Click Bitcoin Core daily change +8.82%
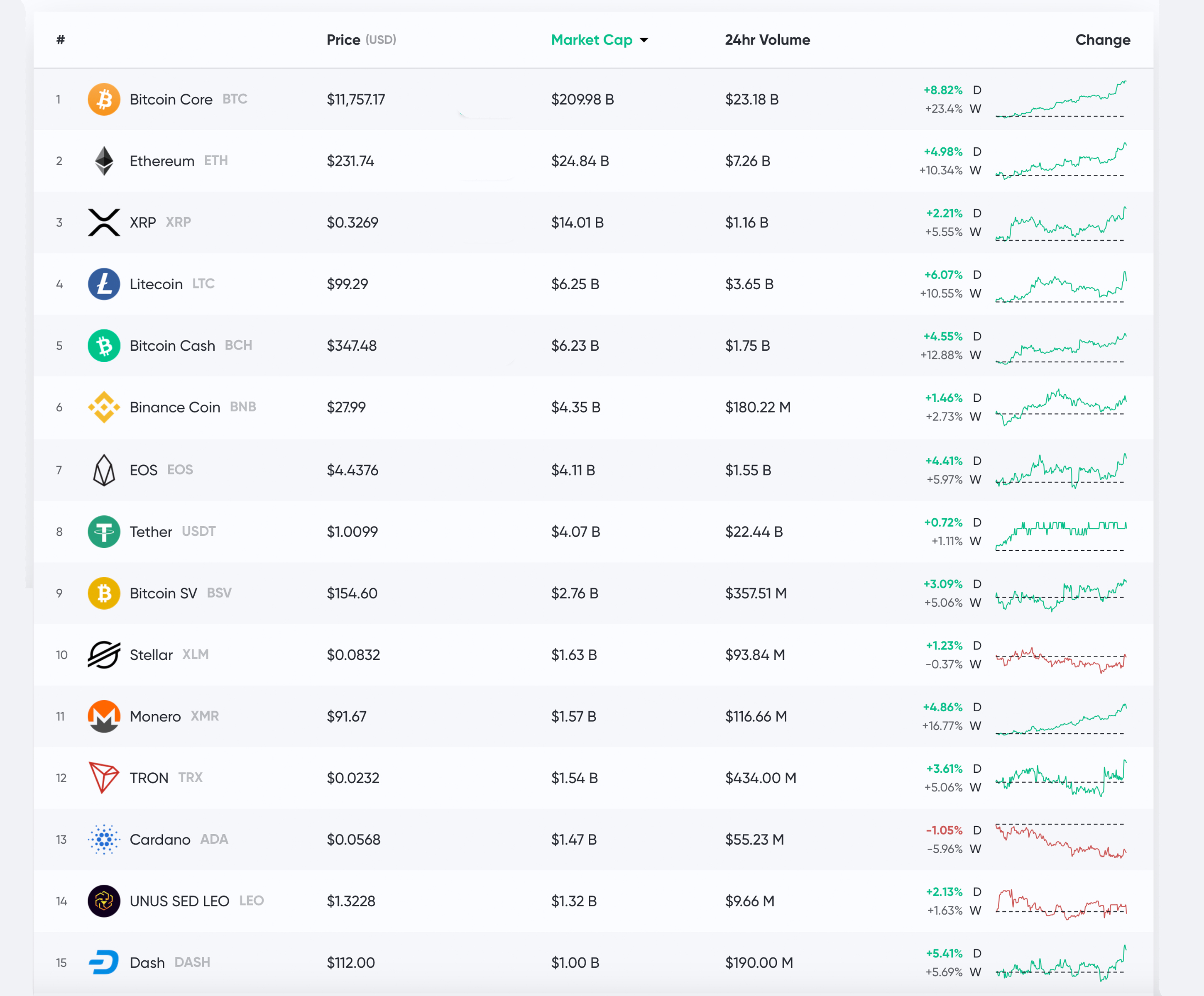This screenshot has width=1204, height=996. point(943,90)
